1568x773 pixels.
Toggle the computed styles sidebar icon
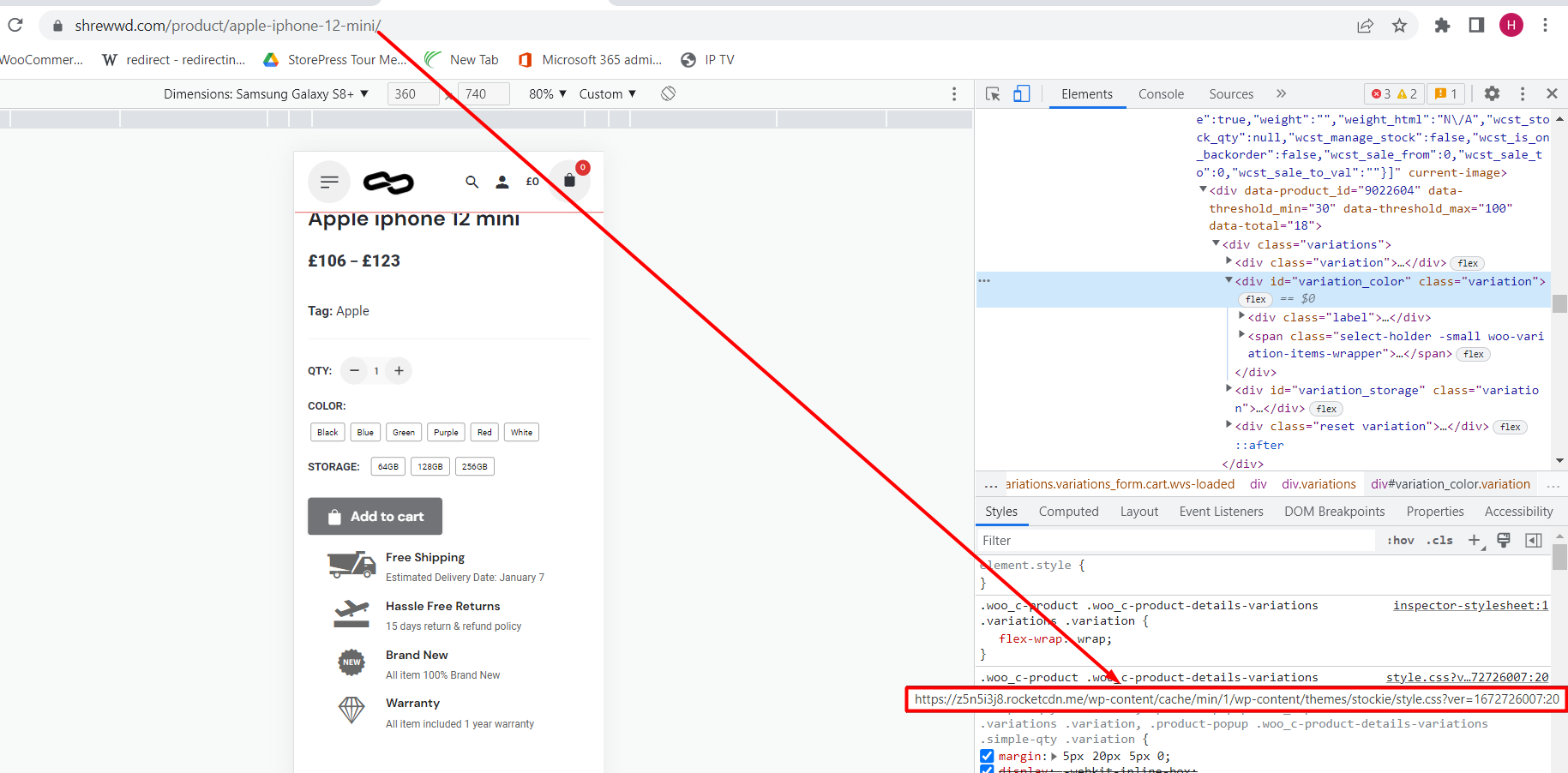click(x=1534, y=540)
